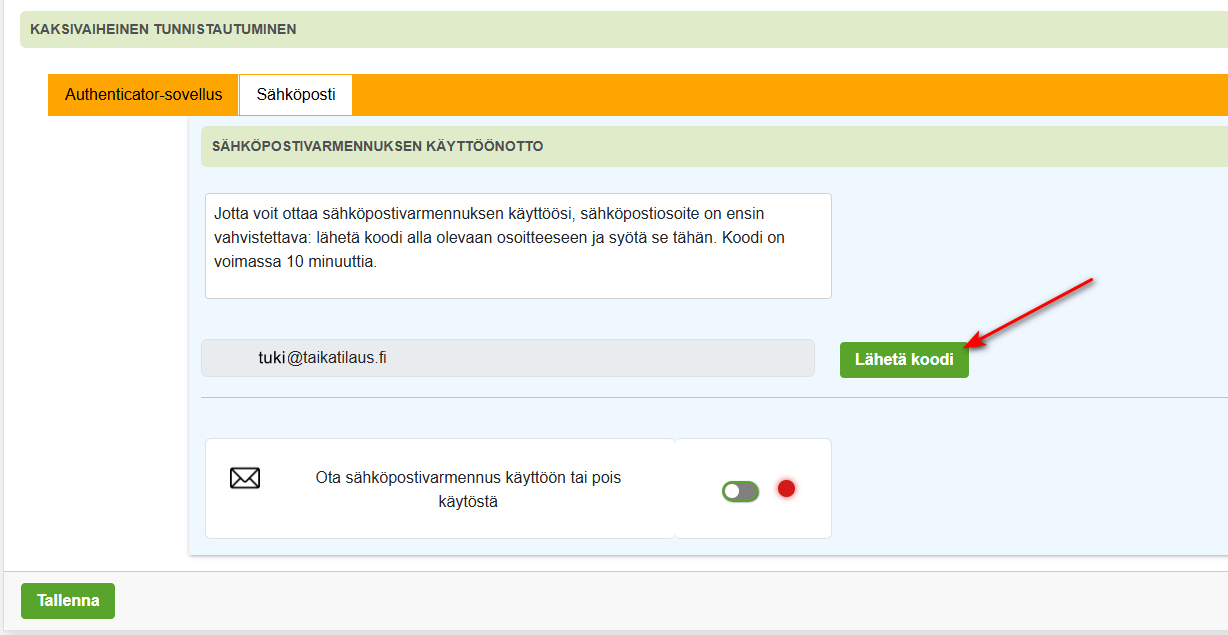Toggle the email verification switch on
The image size is (1228, 635).
(x=741, y=491)
